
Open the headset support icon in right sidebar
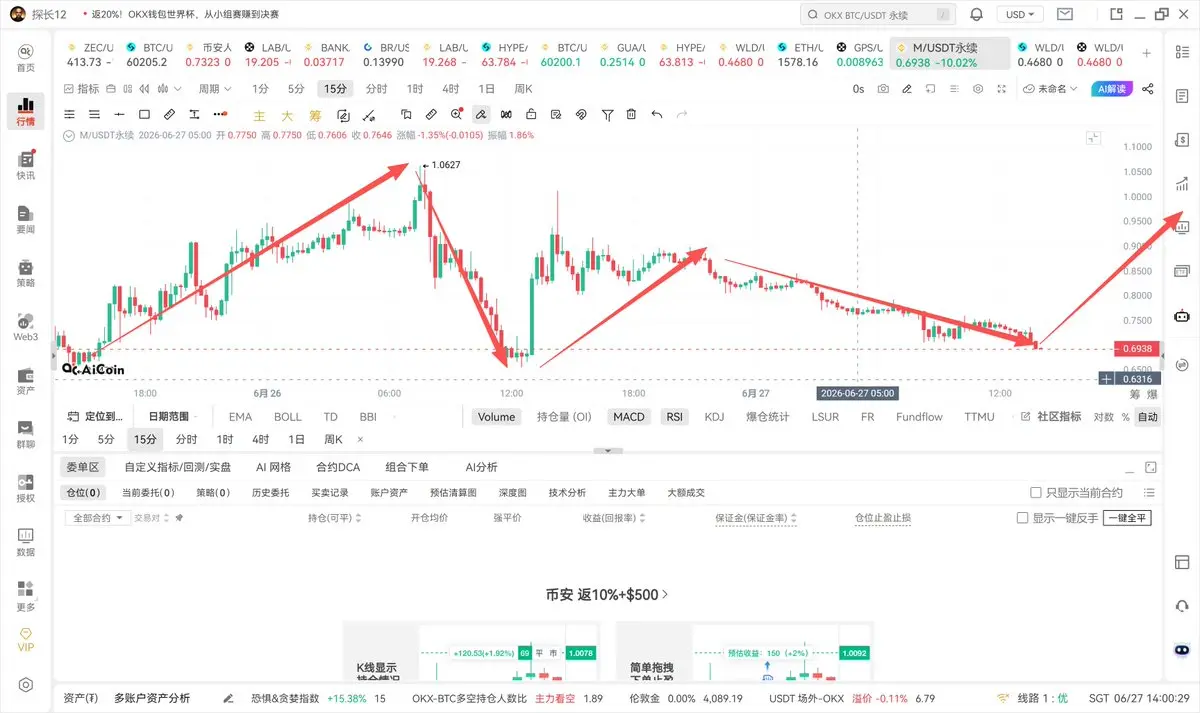point(1182,606)
